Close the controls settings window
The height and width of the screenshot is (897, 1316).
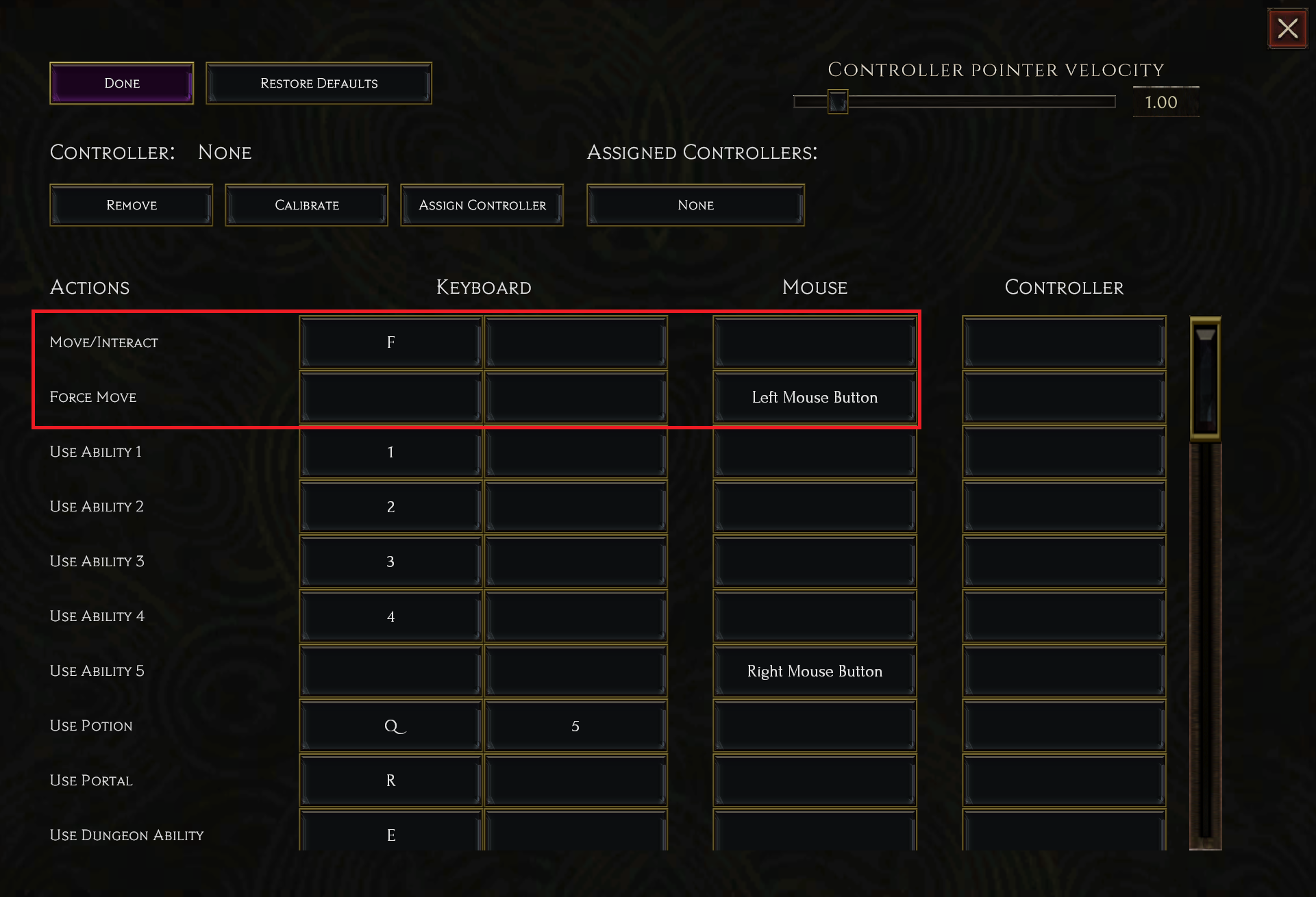click(1287, 29)
